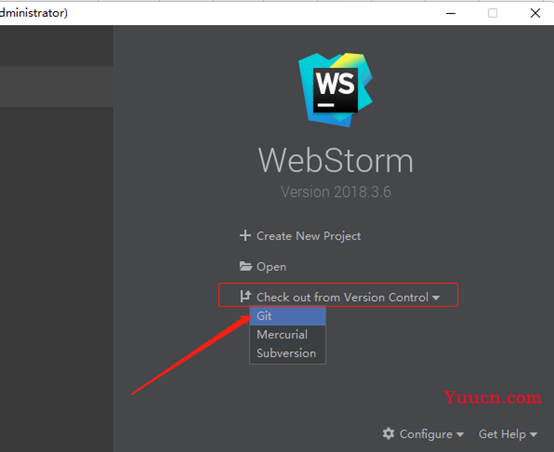
Task: Select Git from the dropdown
Action: coord(287,316)
